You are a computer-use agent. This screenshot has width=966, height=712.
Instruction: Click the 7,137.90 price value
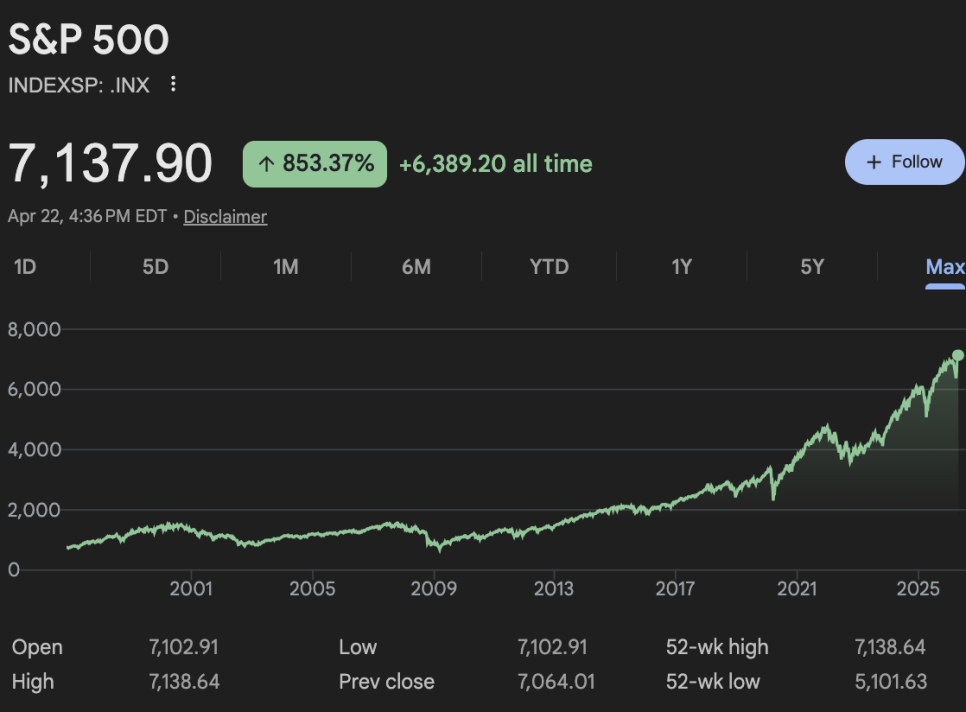click(110, 164)
